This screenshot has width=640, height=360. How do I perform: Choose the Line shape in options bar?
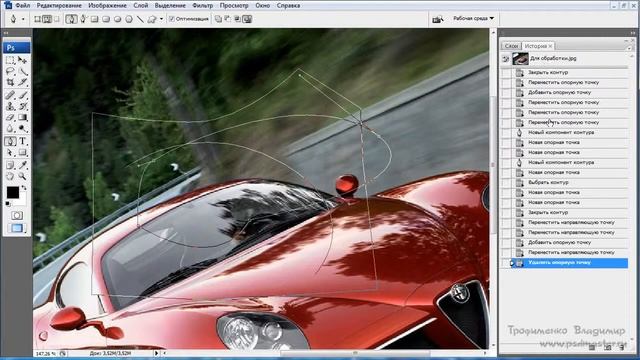coord(140,19)
